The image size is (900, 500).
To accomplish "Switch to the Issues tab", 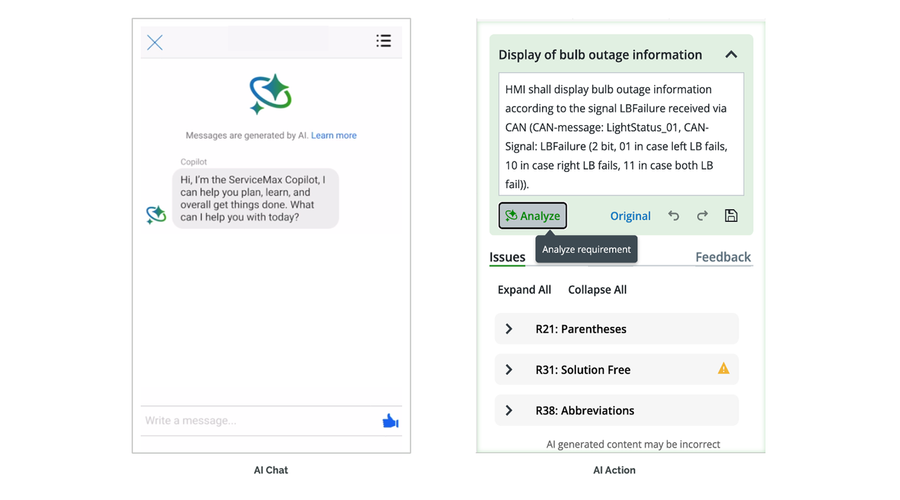I will coord(507,257).
